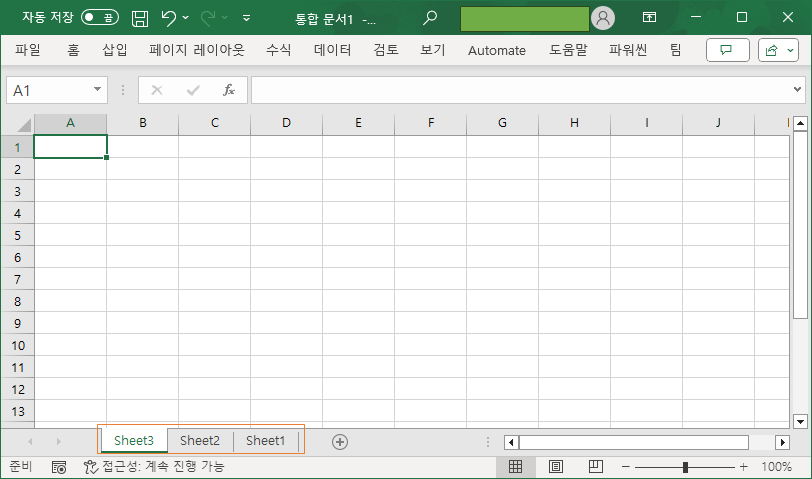Click the macro recording status bar icon
812x479 pixels.
point(59,467)
